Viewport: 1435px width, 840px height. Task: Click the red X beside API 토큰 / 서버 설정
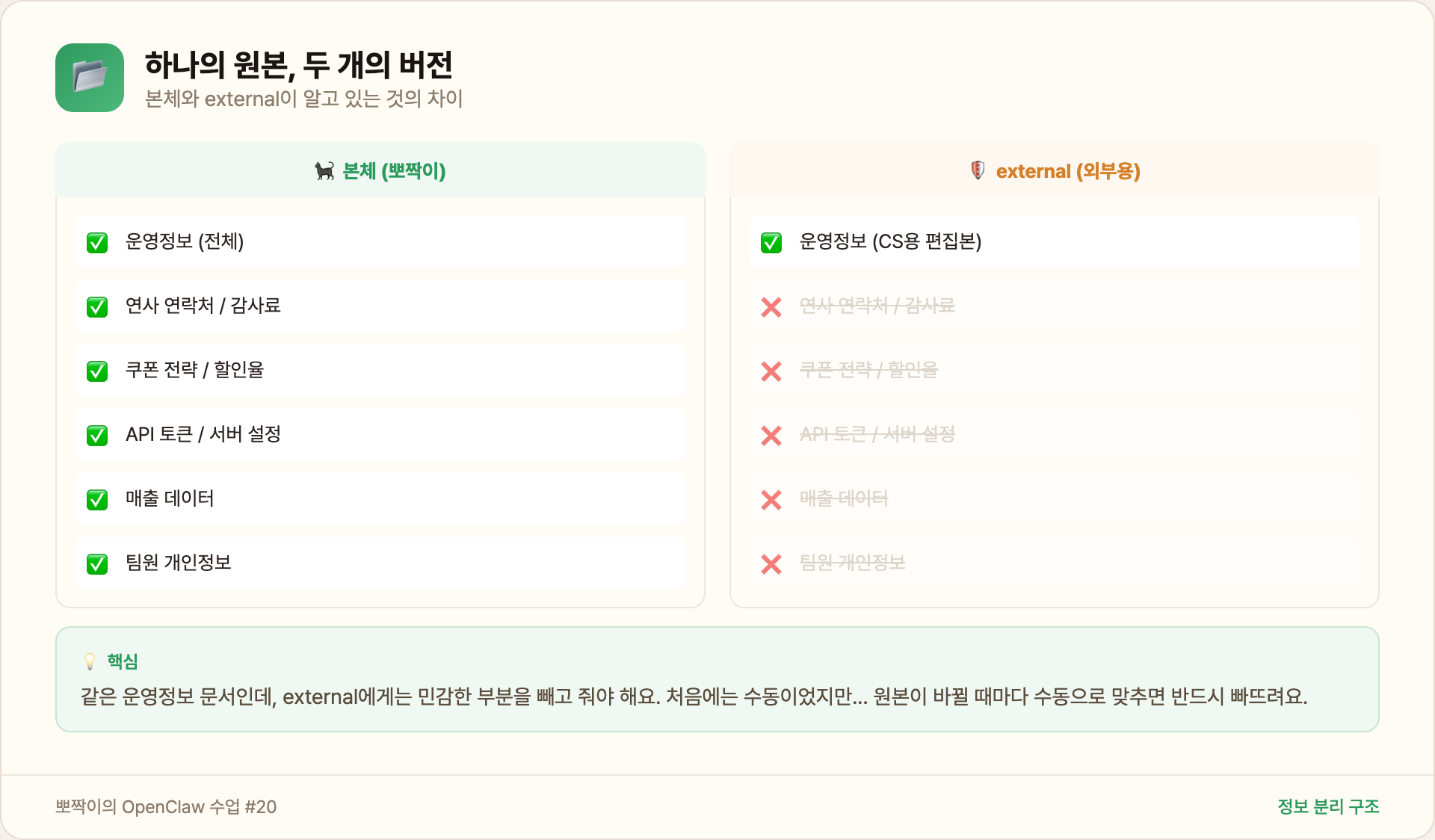pos(771,436)
